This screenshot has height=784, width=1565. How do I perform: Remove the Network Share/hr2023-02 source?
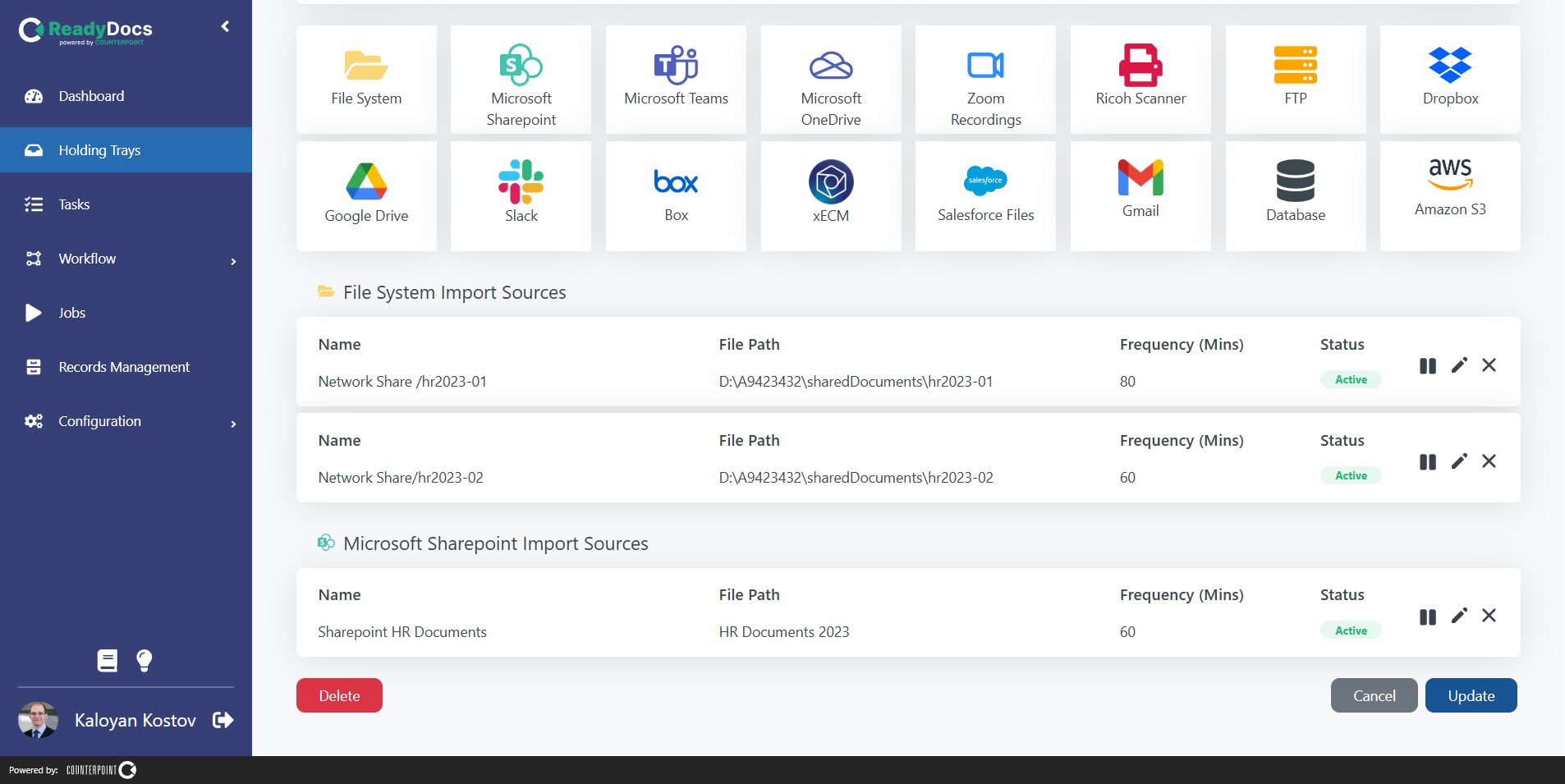(1489, 461)
